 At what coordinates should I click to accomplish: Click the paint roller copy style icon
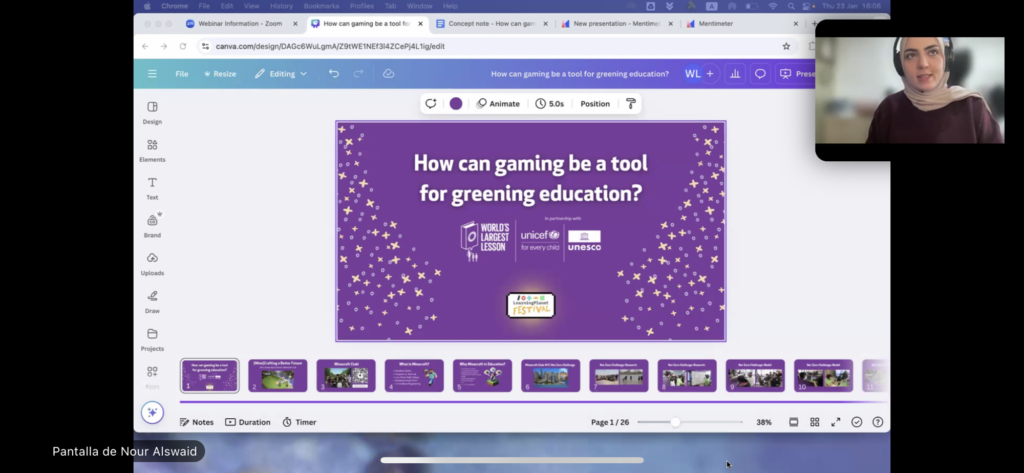(631, 103)
